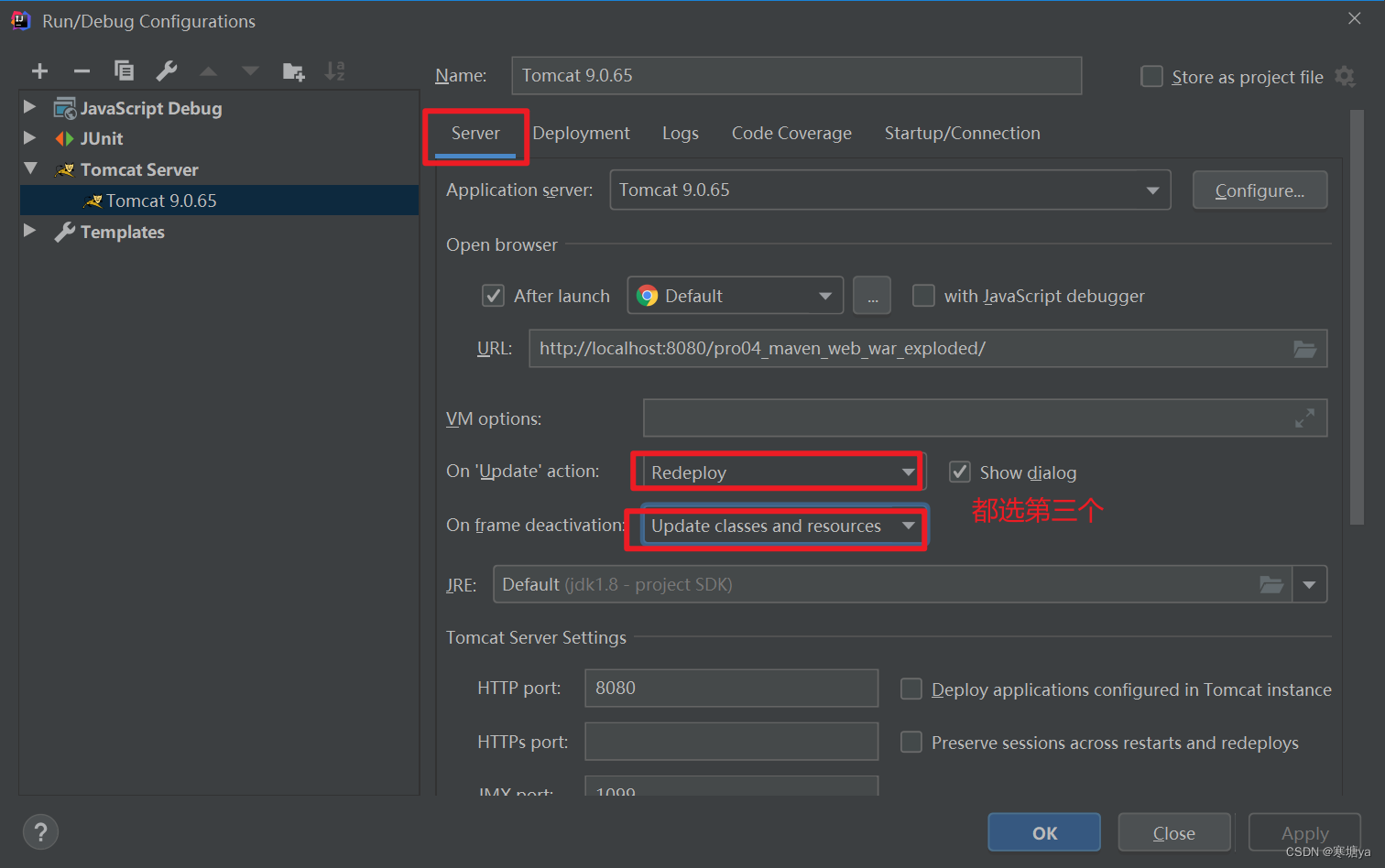The image size is (1385, 868).
Task: Browse URL with folder icon
Action: coord(1304,349)
